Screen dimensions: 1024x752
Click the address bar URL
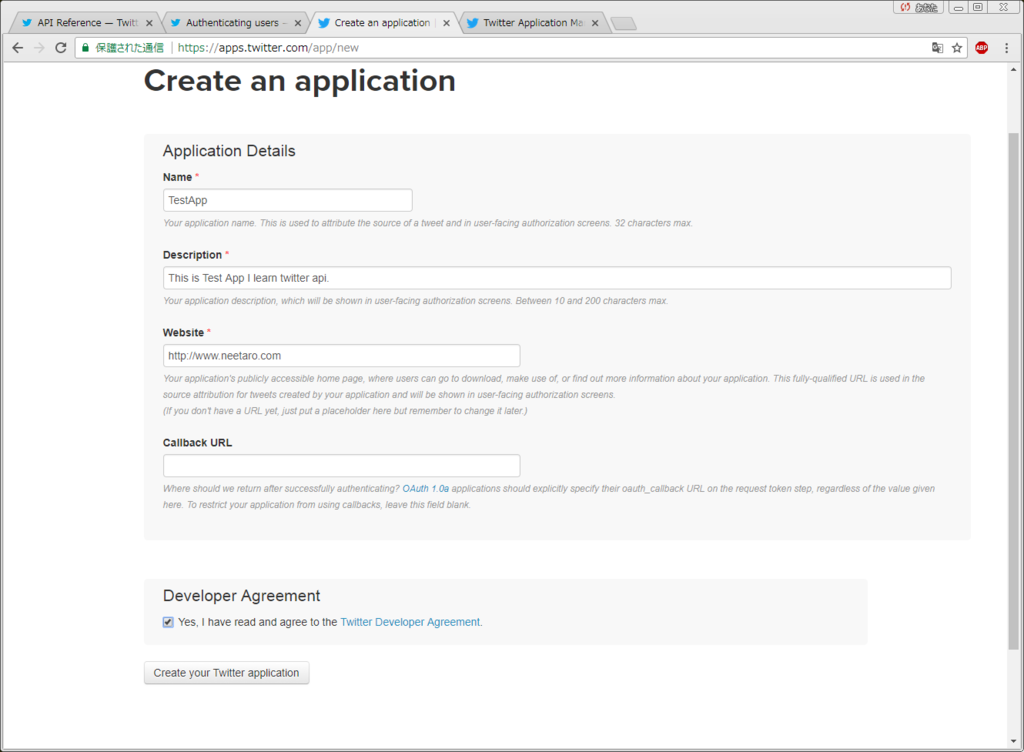coord(268,48)
